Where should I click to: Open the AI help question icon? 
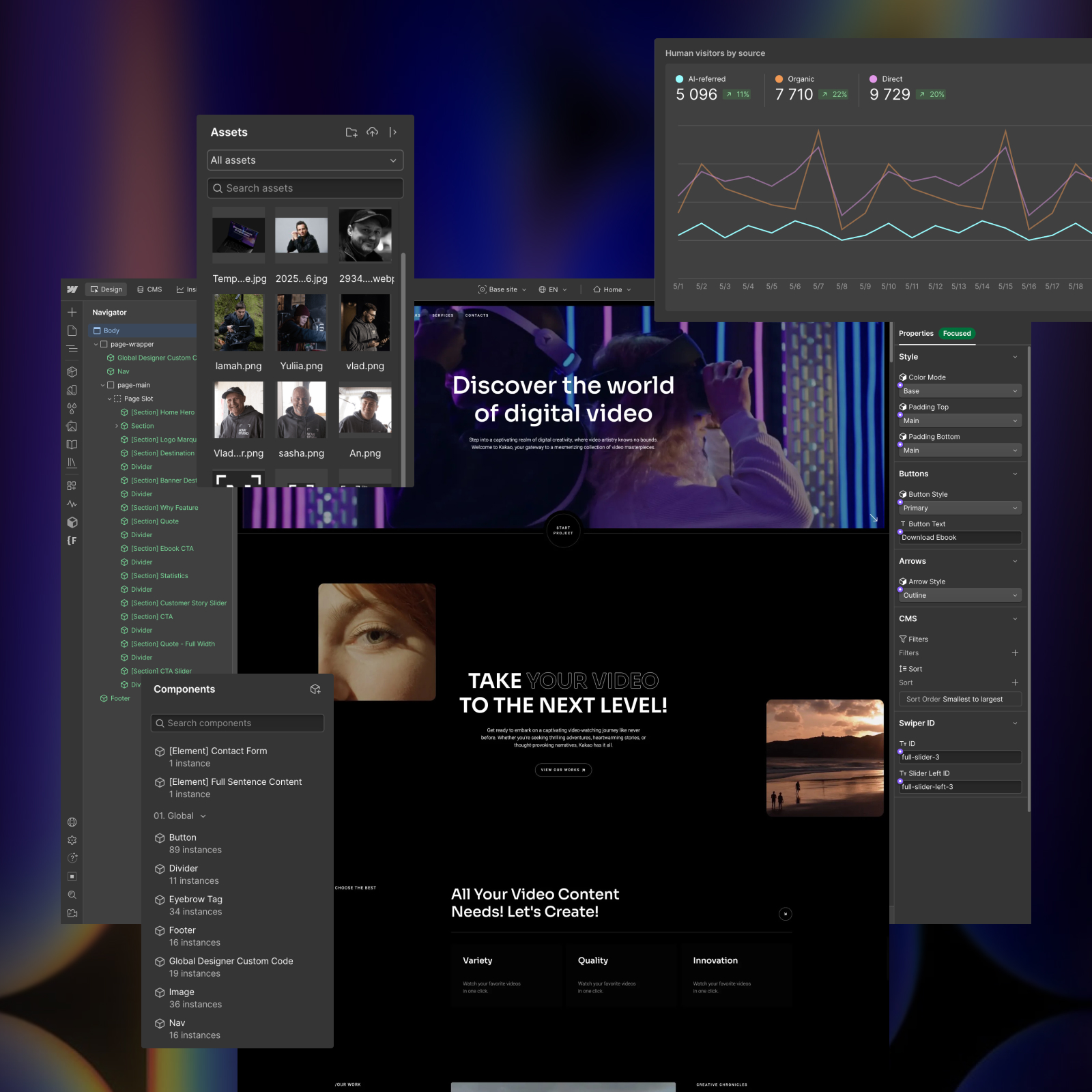[72, 858]
